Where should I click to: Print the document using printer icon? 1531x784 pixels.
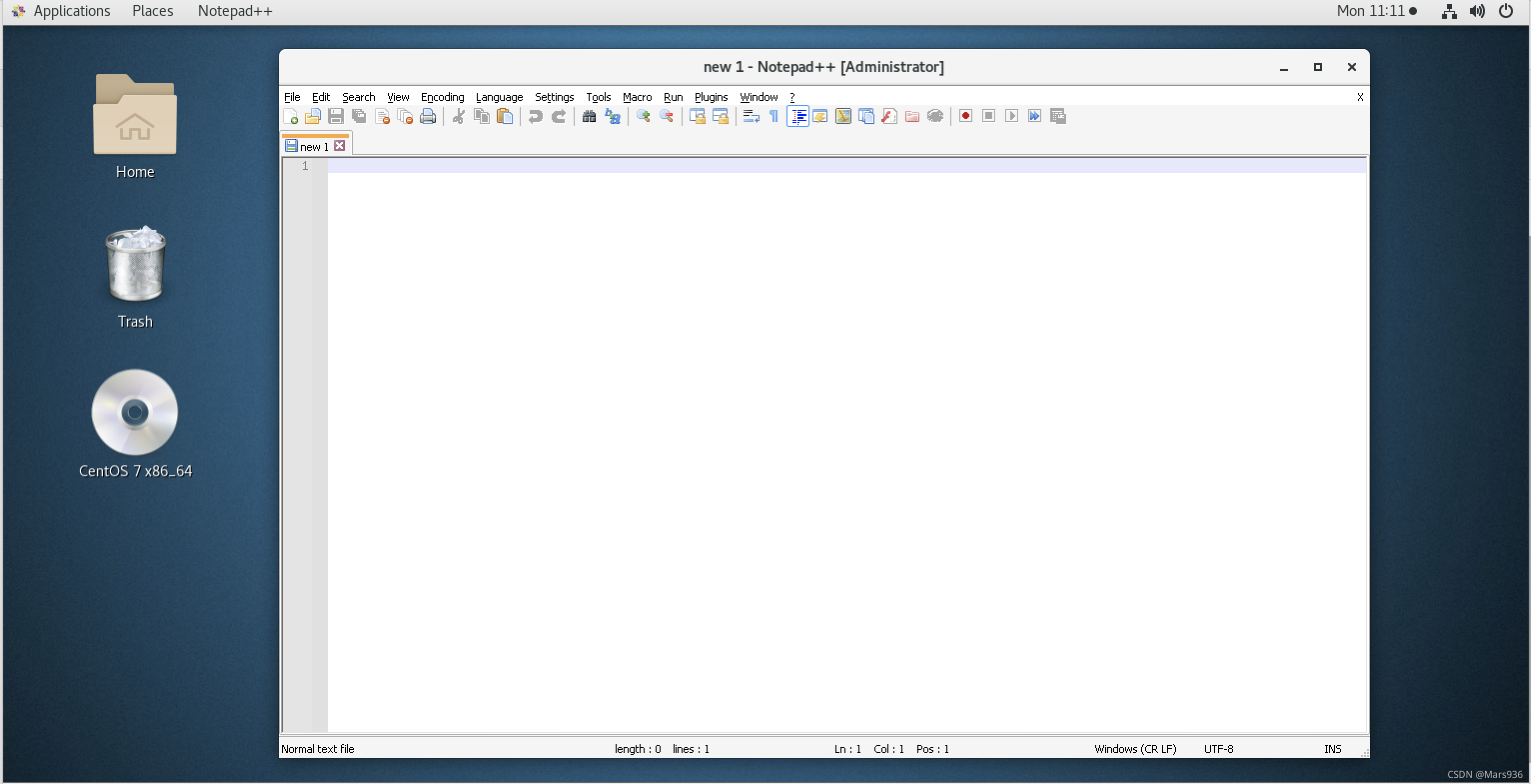coord(428,116)
